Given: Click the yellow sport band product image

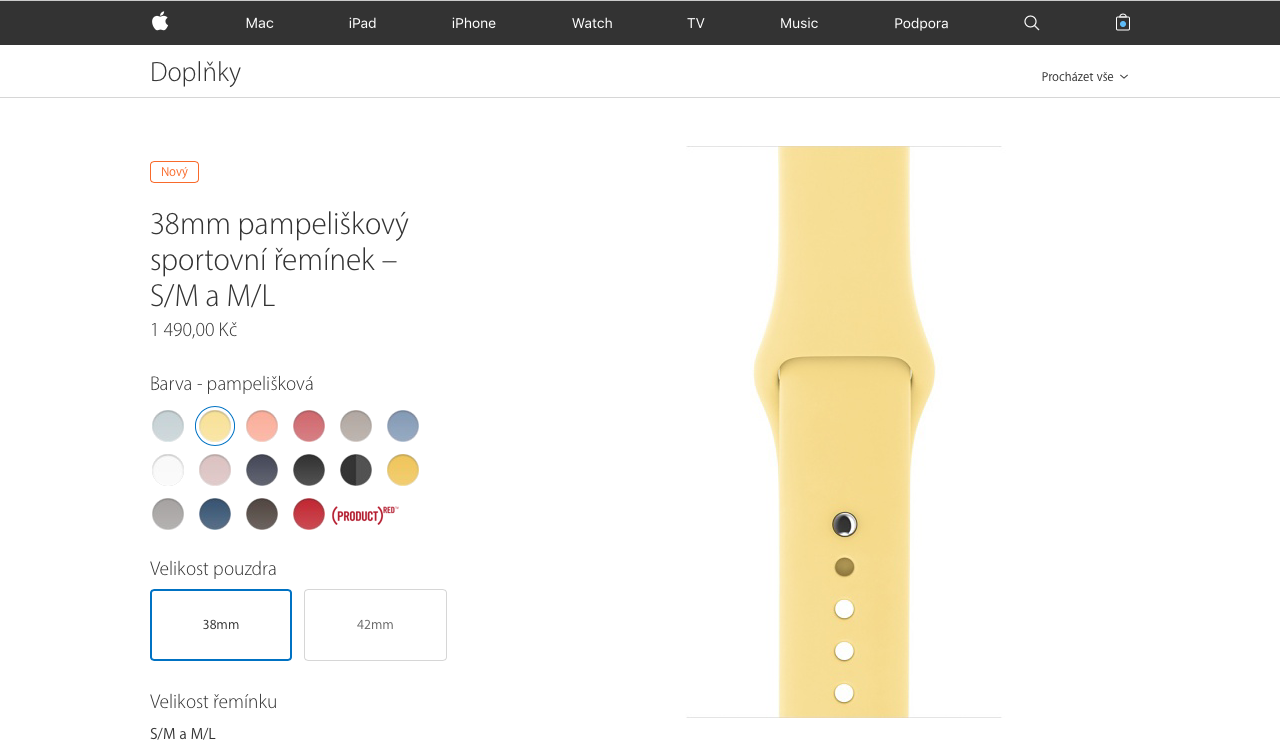Looking at the screenshot, I should (x=844, y=432).
